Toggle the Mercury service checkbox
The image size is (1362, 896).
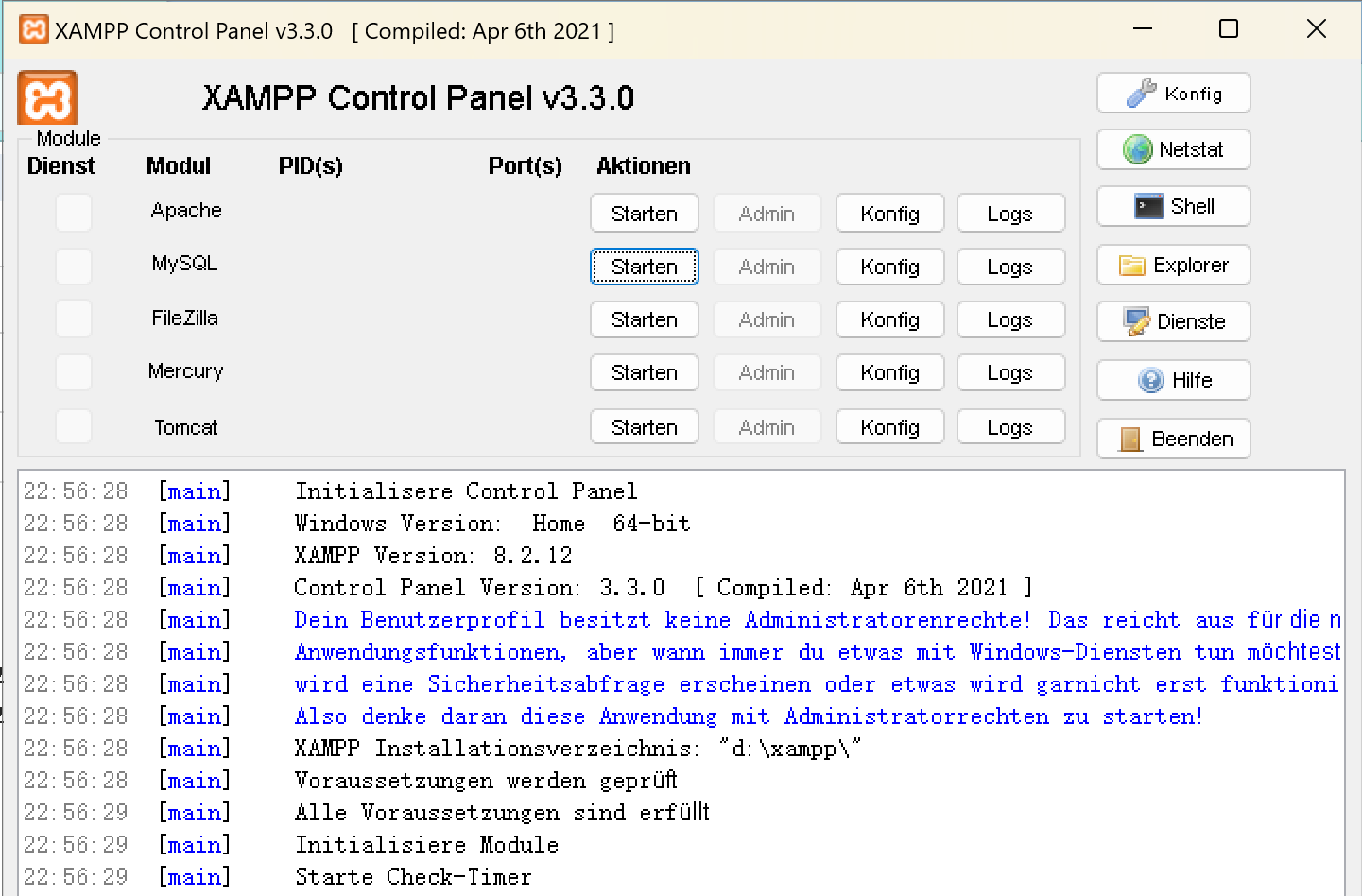tap(74, 372)
